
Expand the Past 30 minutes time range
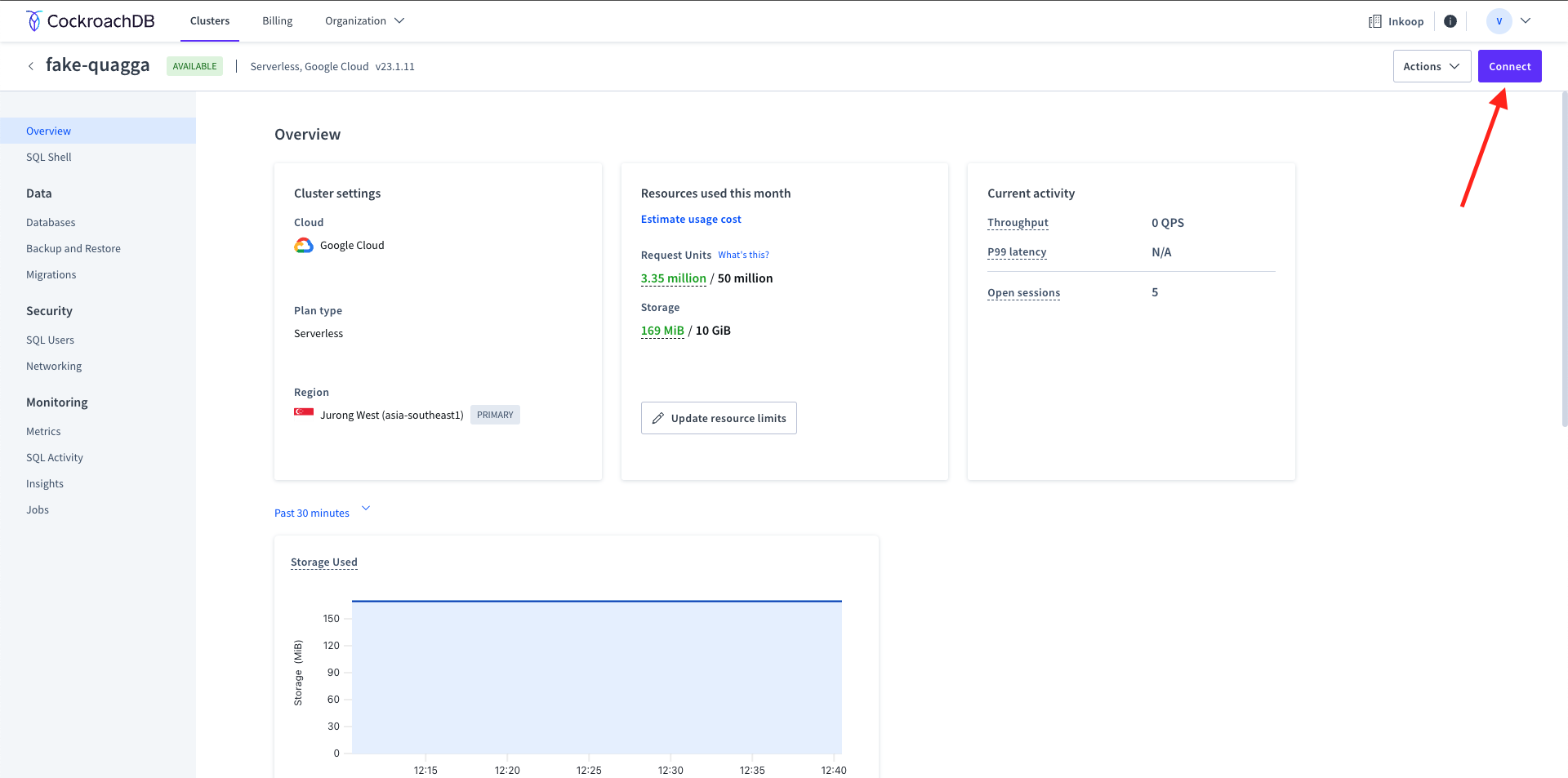pos(322,513)
